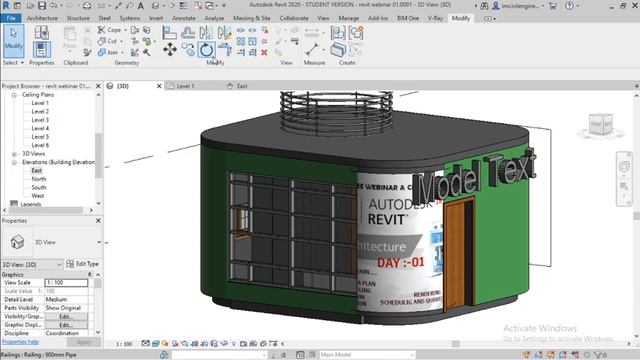Screen dimensions: 640x360
Task: Toggle Reveal Hidden Elements lightbulb
Action: pyautogui.click(x=234, y=344)
